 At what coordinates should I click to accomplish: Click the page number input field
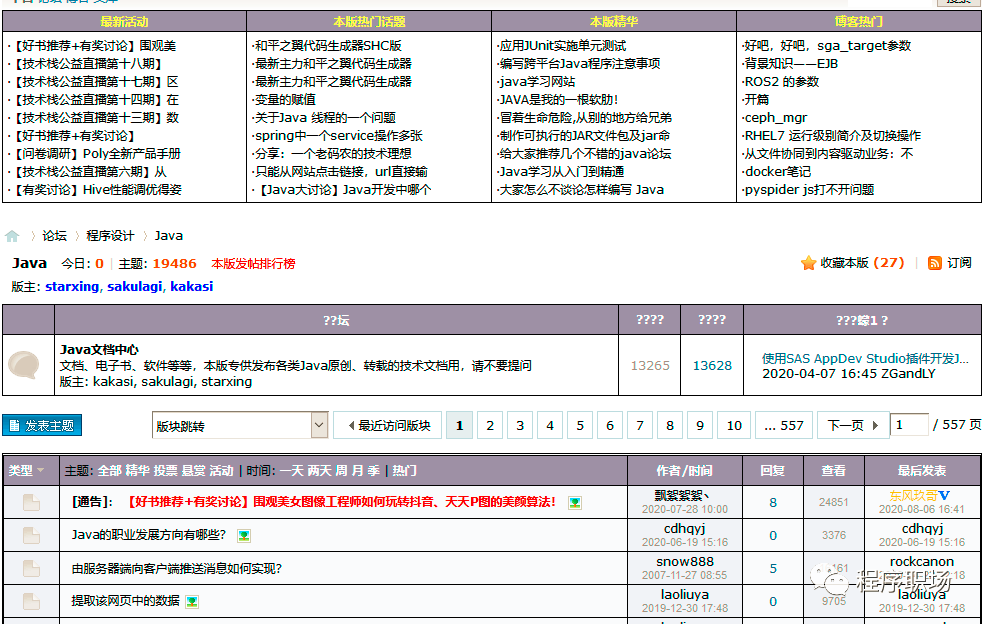pyautogui.click(x=909, y=425)
